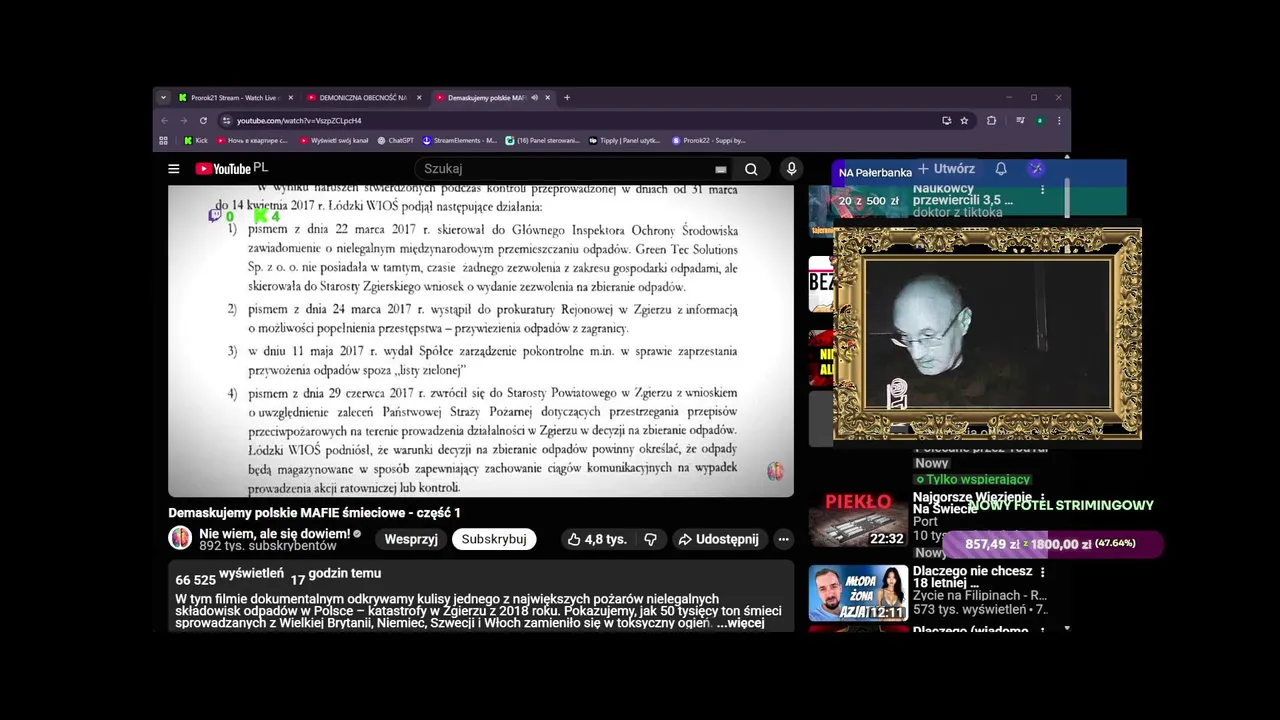The image size is (1280, 720).
Task: Open the (16) Panel sterowania bookmark
Action: point(543,141)
